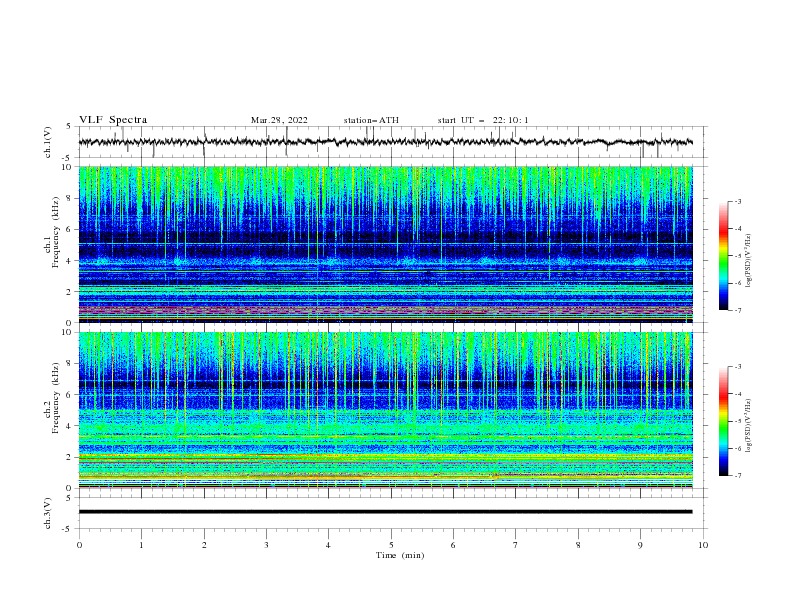Click the ch.2 'Frequency (kHz)' axis label

(56, 397)
